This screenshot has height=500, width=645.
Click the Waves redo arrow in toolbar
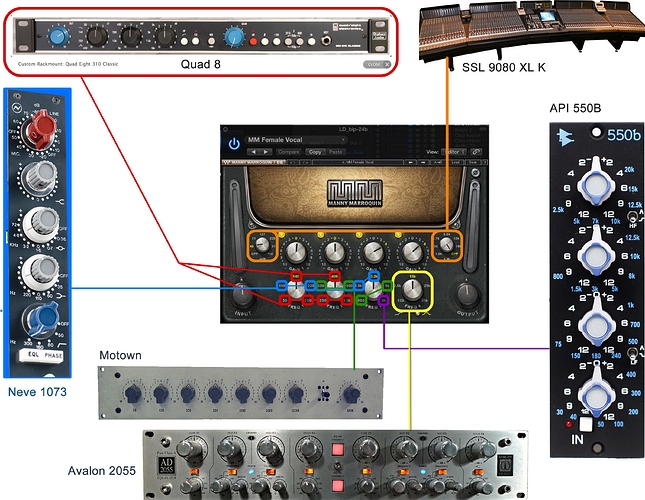(x=307, y=162)
